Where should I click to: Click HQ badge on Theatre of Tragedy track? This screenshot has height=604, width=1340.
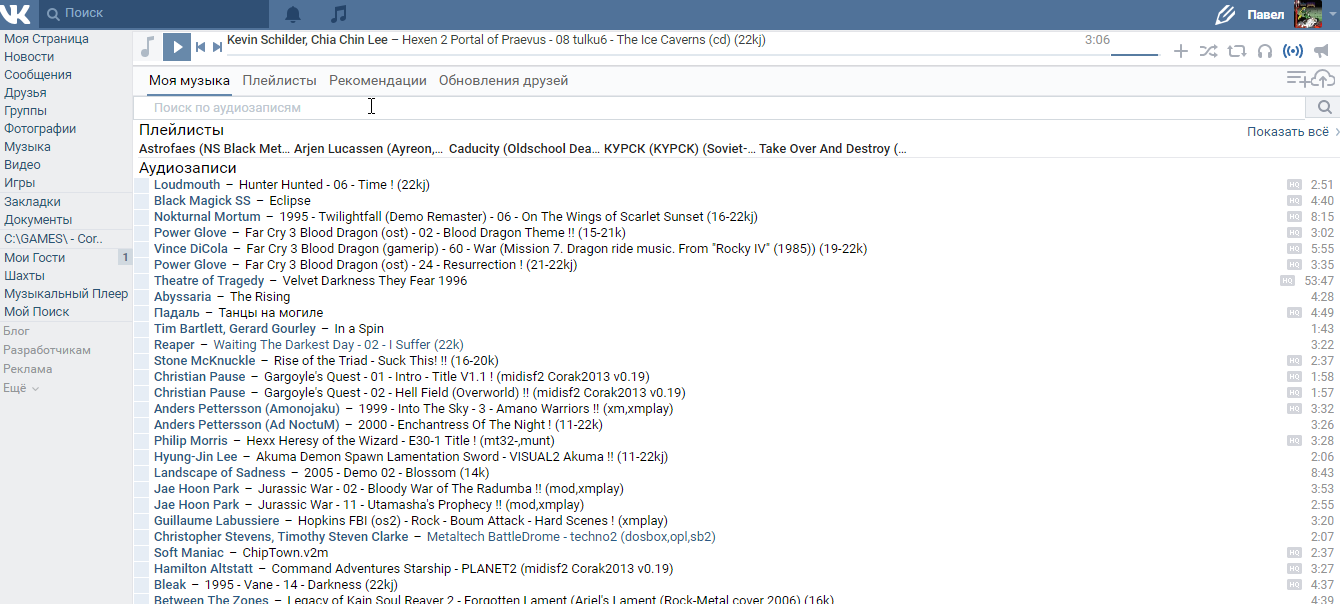click(1288, 281)
